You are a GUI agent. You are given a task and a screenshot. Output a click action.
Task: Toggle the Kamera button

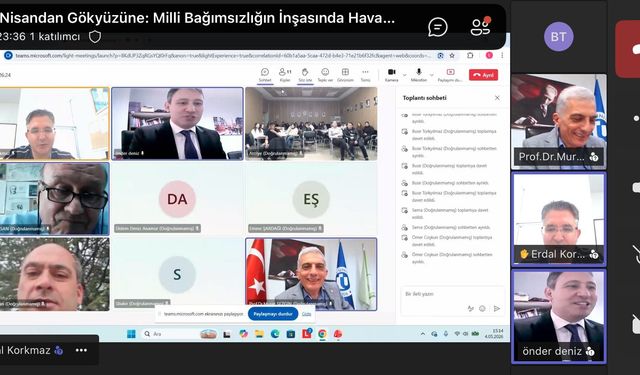(391, 75)
